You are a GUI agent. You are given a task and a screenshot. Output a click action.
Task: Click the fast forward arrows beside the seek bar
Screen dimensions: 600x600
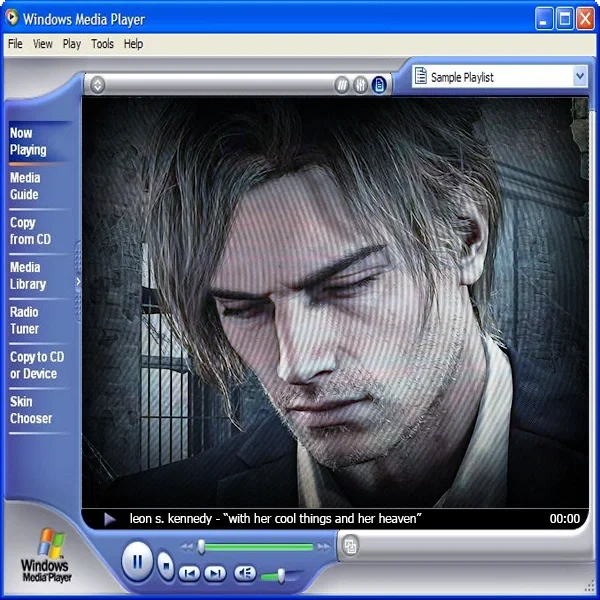pos(324,547)
